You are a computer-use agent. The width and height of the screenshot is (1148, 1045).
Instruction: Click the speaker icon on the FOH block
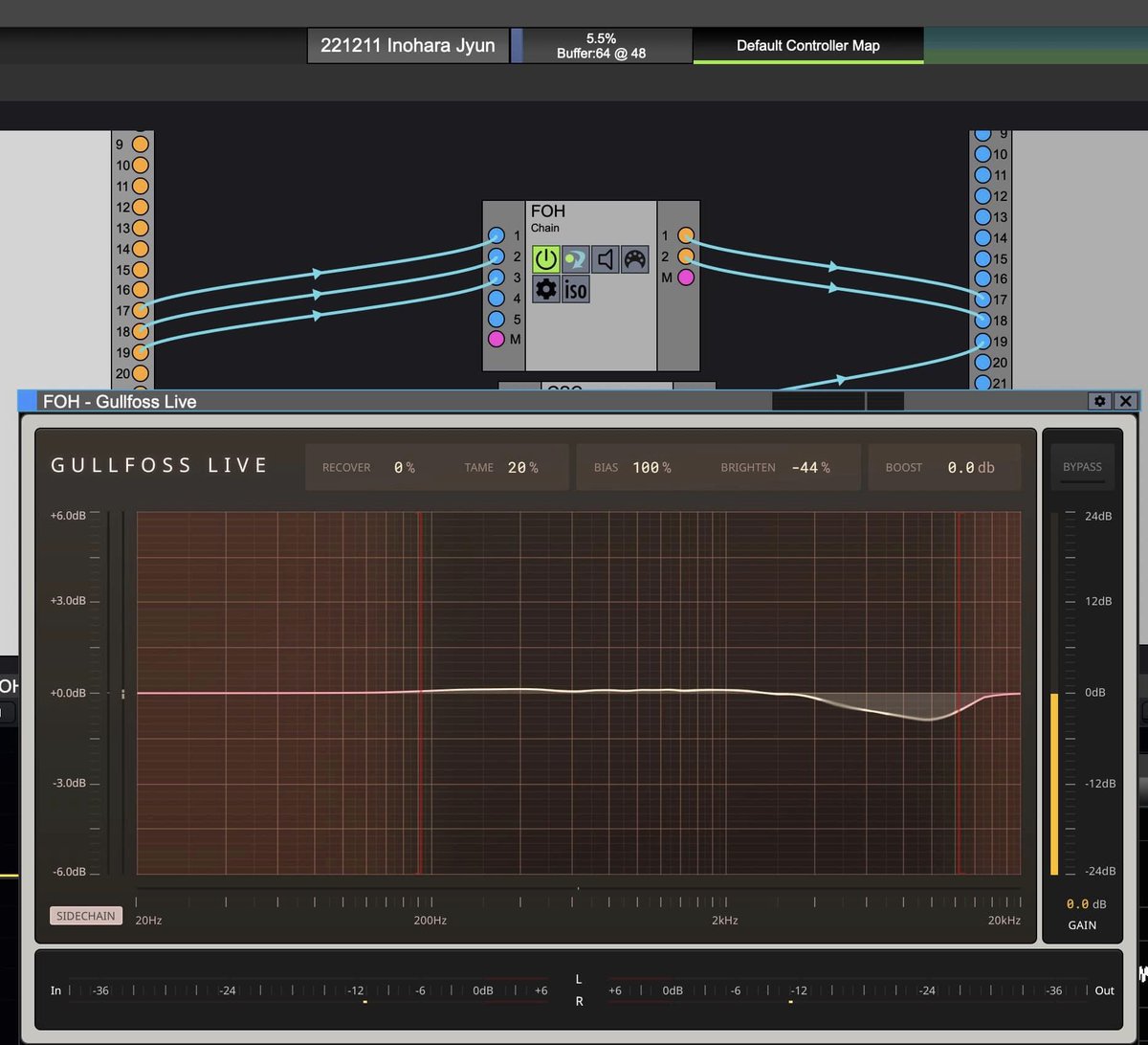point(605,258)
